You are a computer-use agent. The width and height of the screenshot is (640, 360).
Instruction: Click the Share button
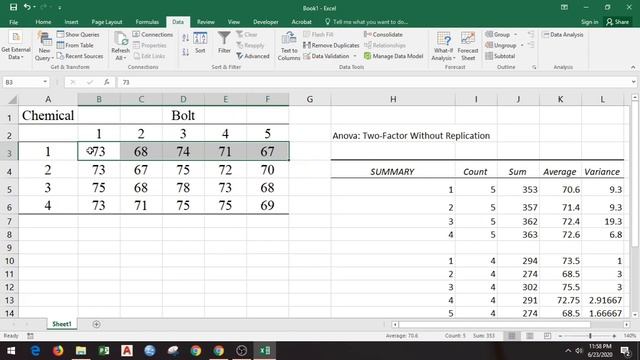[618, 22]
